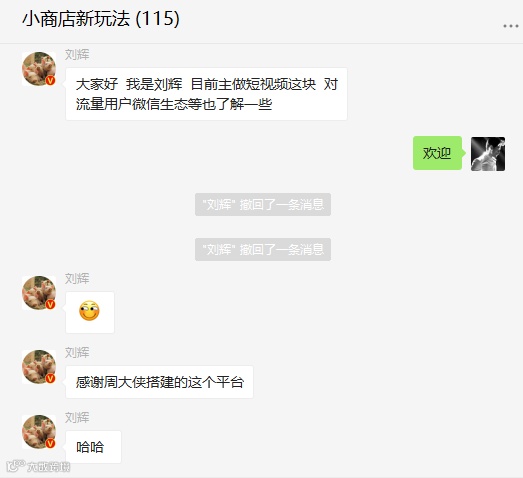Click the 刘辉 name label above 哈哈 message
Viewport: 523px width, 478px height.
(77, 418)
